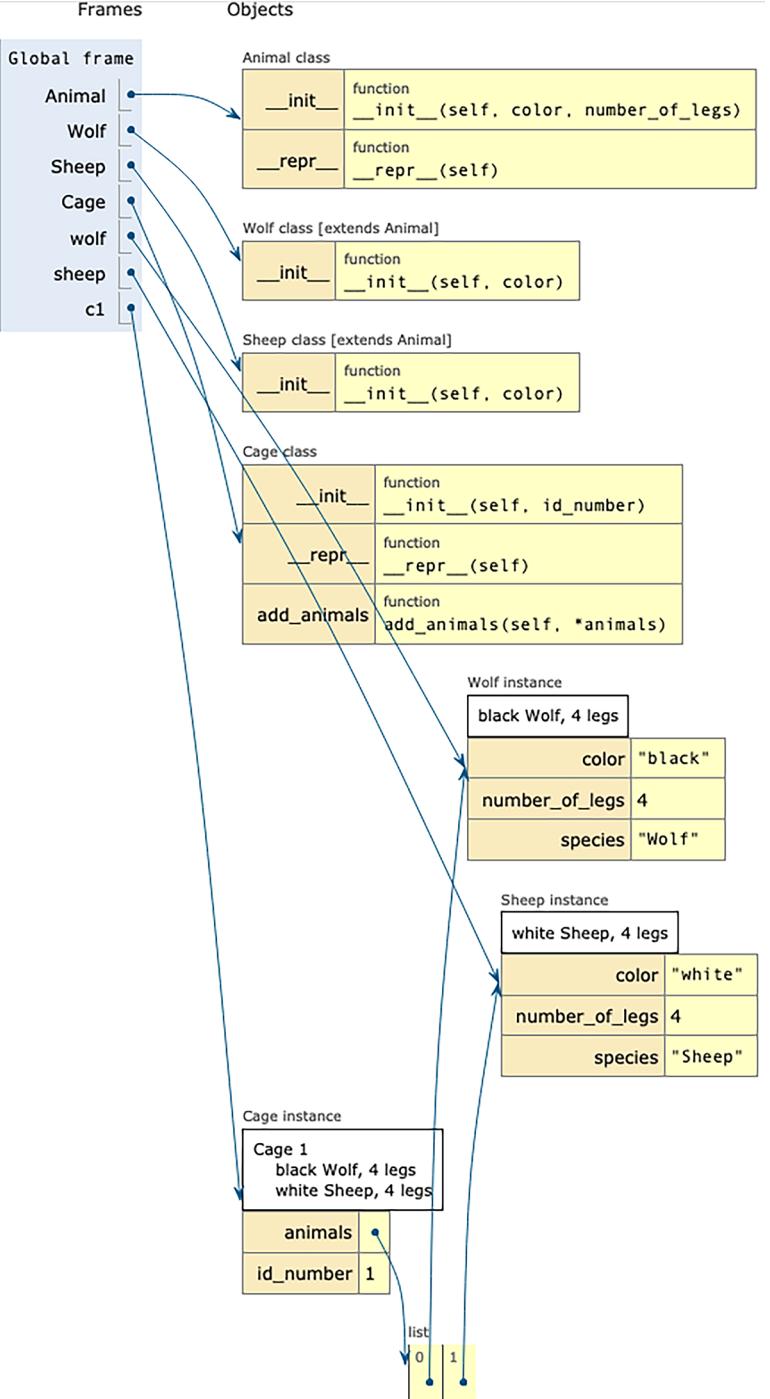Click __init__(self, color, number_of_legs) function text
Viewport: 770px width, 1399px height.
pos(546,110)
